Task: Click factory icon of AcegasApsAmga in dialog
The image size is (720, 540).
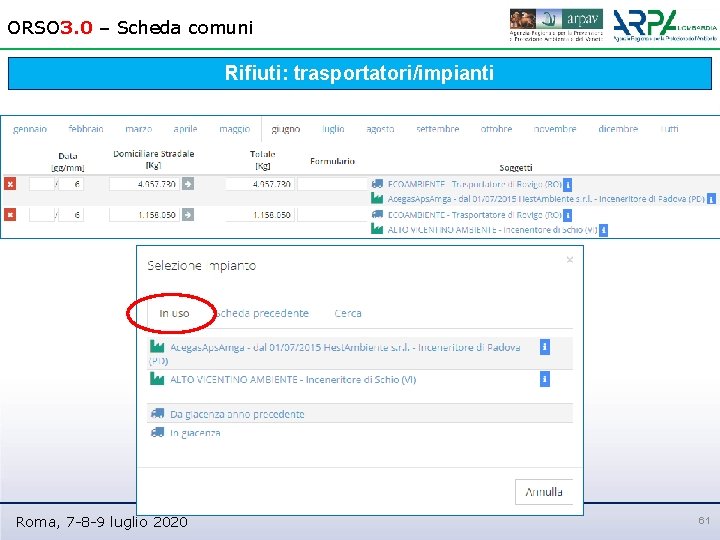Action: 157,346
